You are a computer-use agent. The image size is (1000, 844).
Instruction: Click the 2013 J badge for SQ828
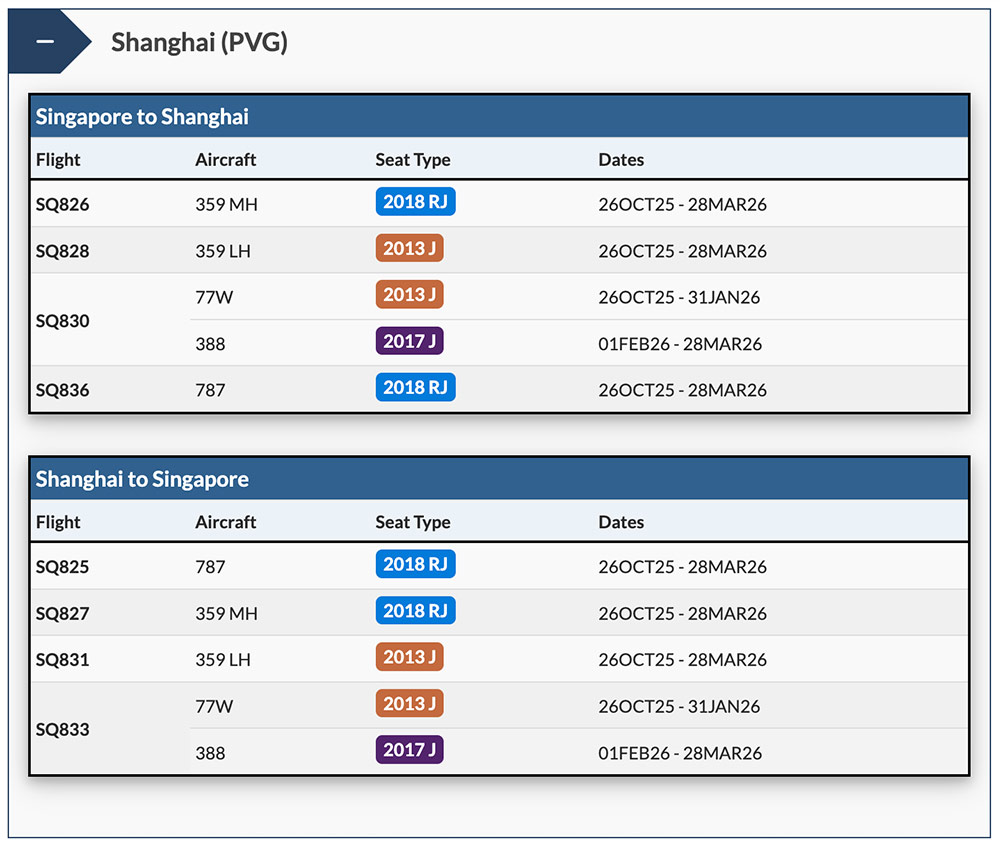409,249
